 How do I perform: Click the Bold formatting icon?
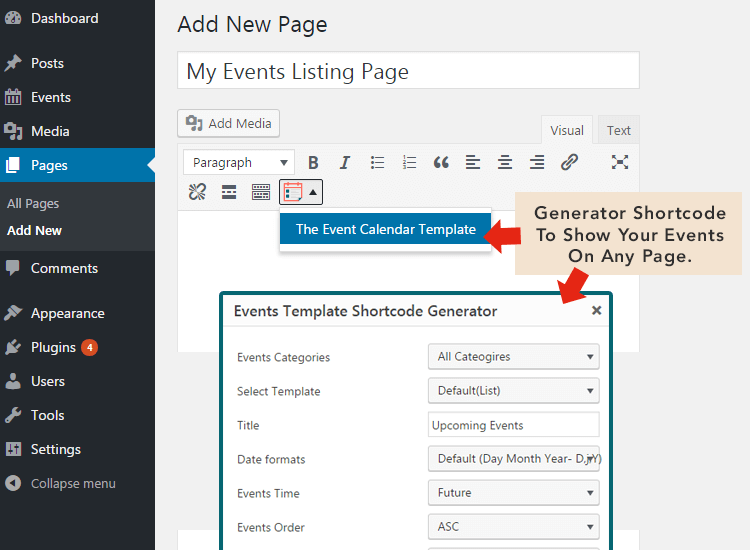pos(313,162)
